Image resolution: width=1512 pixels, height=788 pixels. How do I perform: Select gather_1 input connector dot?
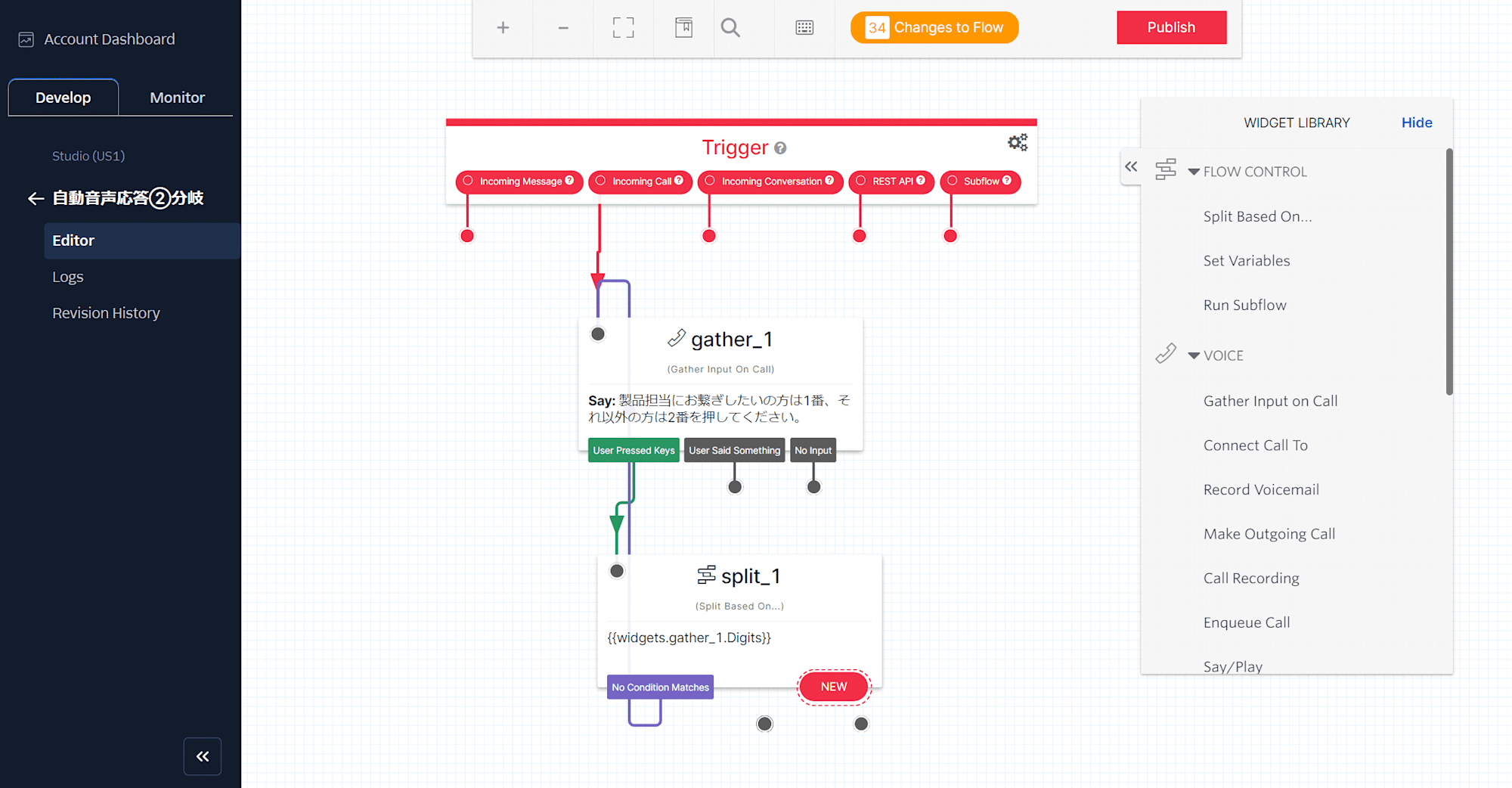click(x=598, y=334)
